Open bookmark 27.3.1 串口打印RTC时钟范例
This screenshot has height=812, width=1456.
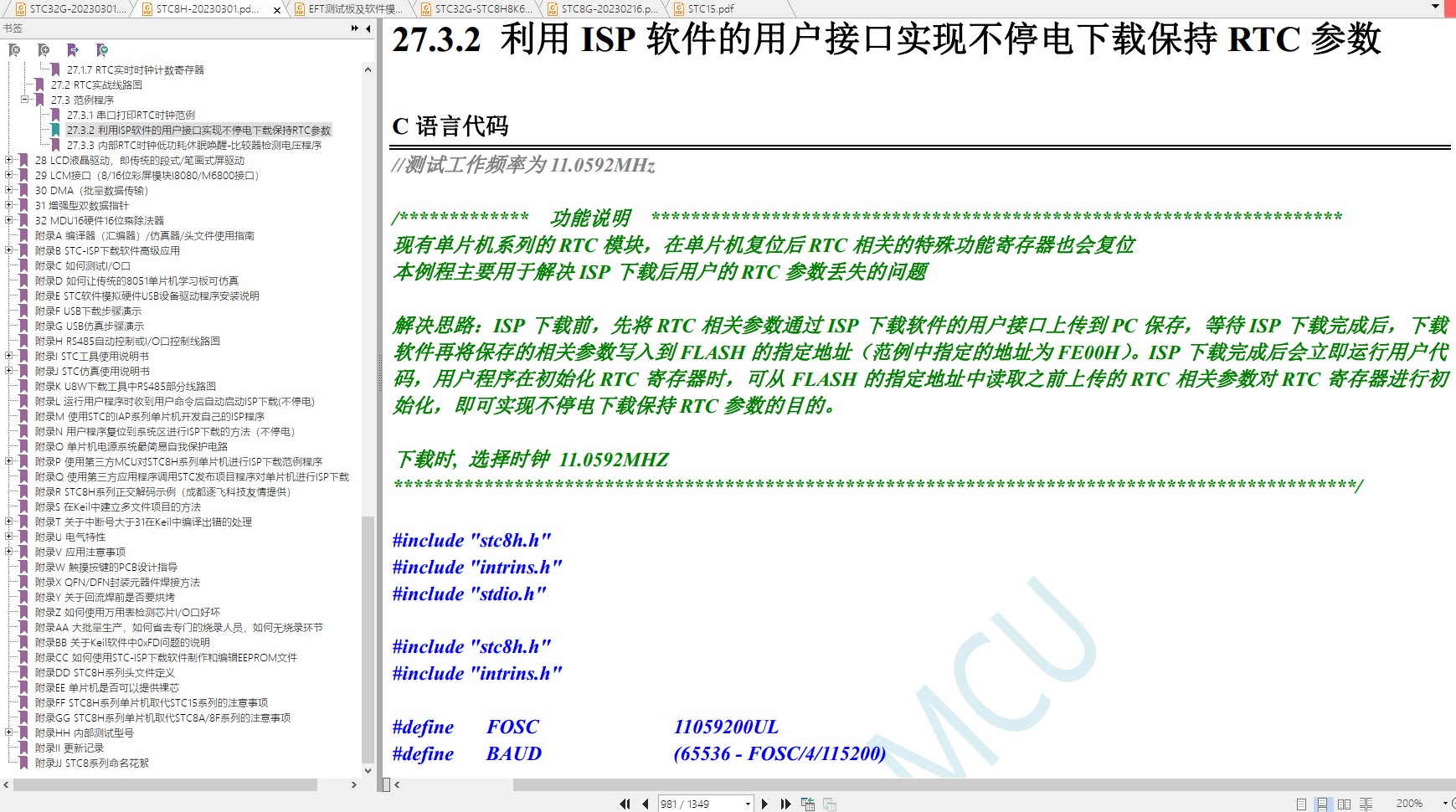tap(131, 115)
